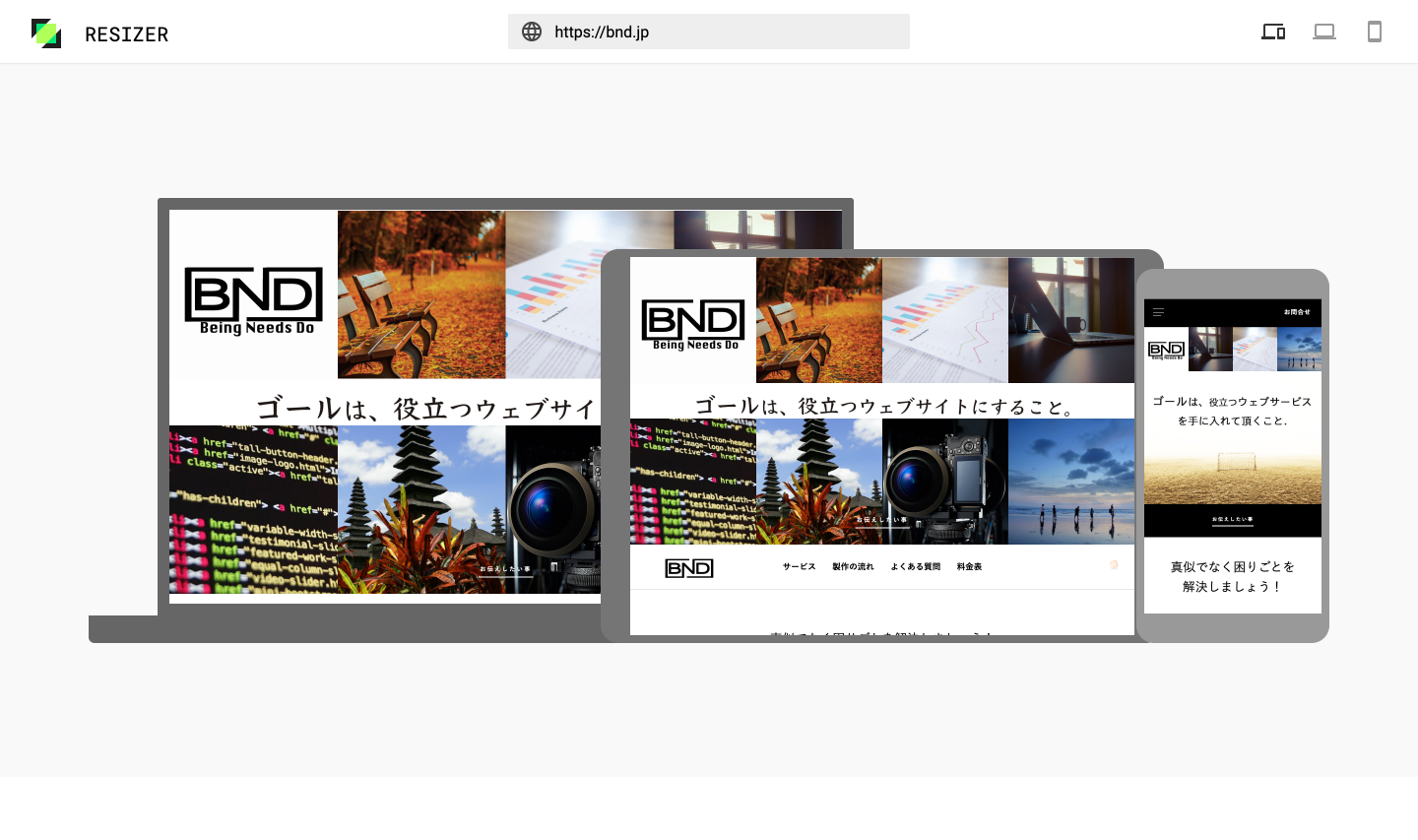Click お問合せ link in phone preview header
Viewport: 1418px width, 840px height.
1297,312
